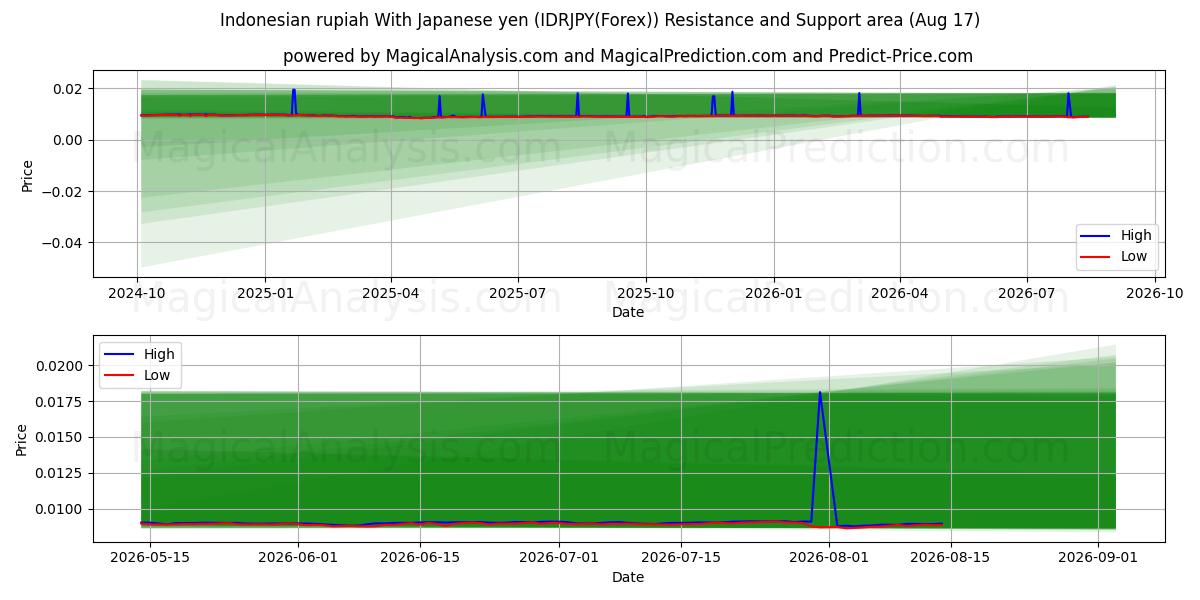Image resolution: width=1200 pixels, height=600 pixels.
Task: Click the 0.0100 value on lower price axis
Action: click(61, 510)
